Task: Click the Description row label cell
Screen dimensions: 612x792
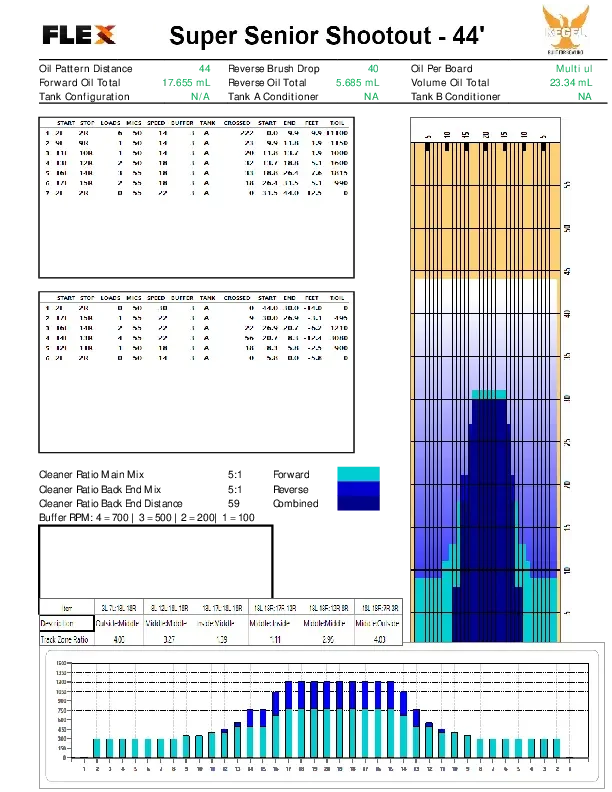Action: pyautogui.click(x=67, y=623)
